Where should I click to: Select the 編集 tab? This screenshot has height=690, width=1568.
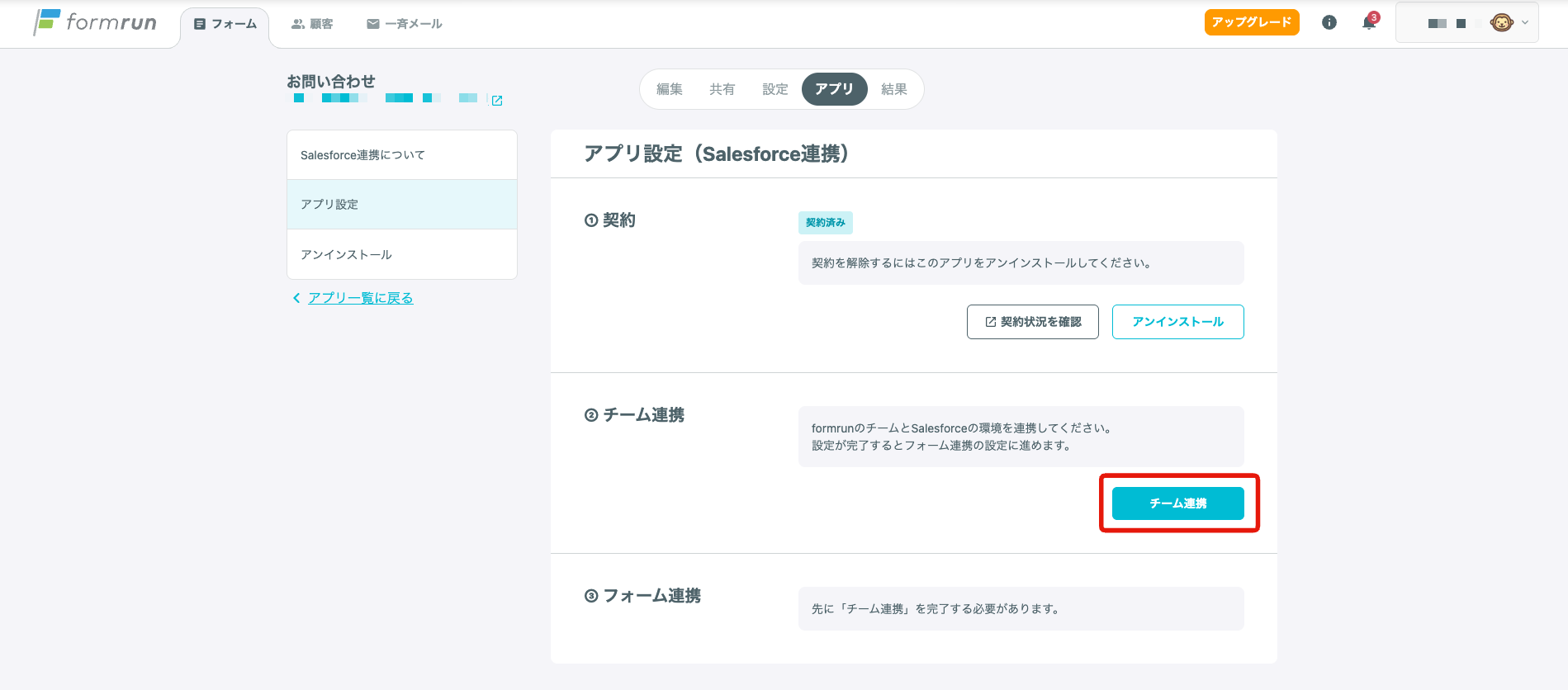[670, 89]
